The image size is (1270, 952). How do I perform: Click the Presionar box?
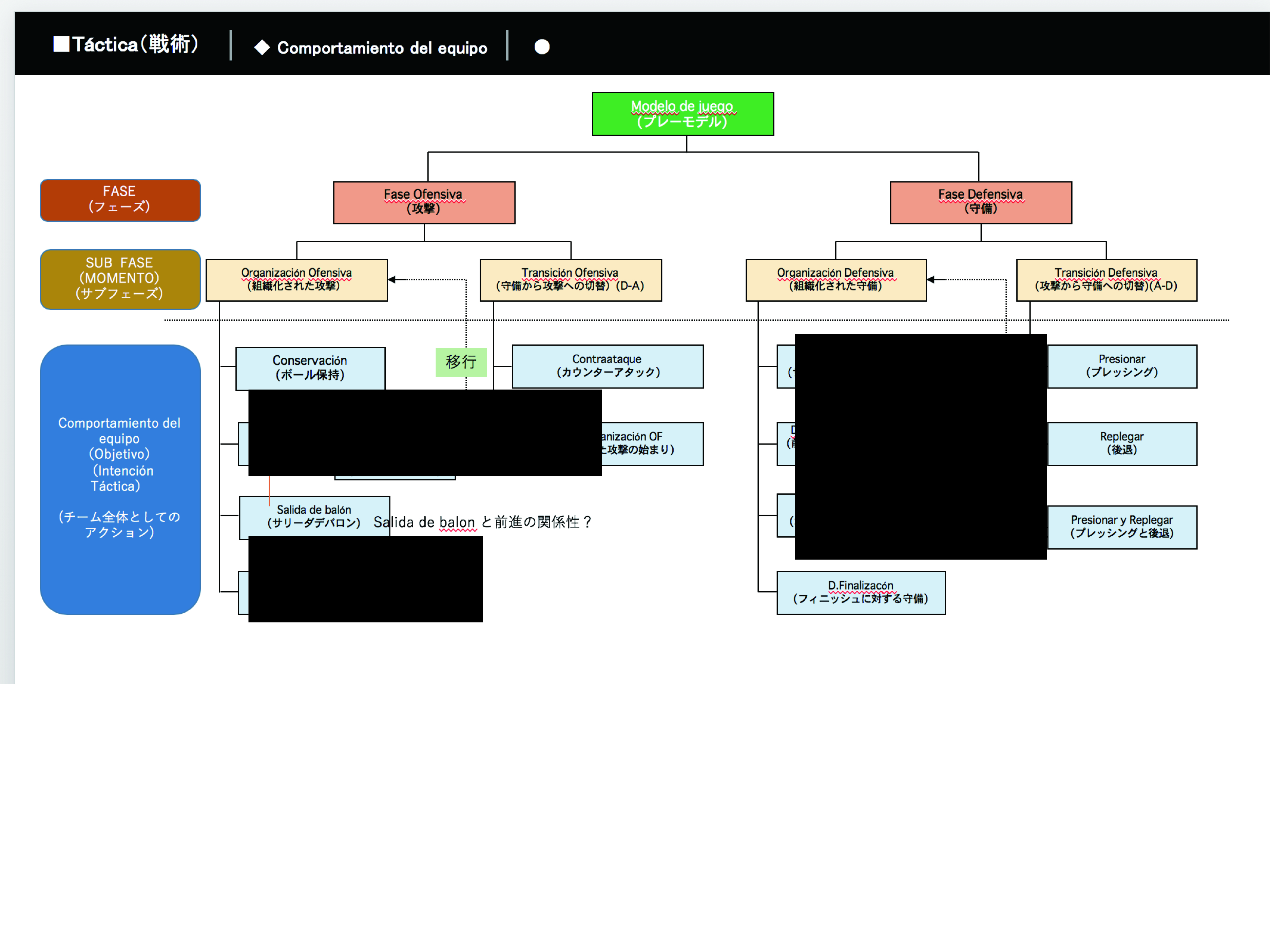click(1122, 366)
